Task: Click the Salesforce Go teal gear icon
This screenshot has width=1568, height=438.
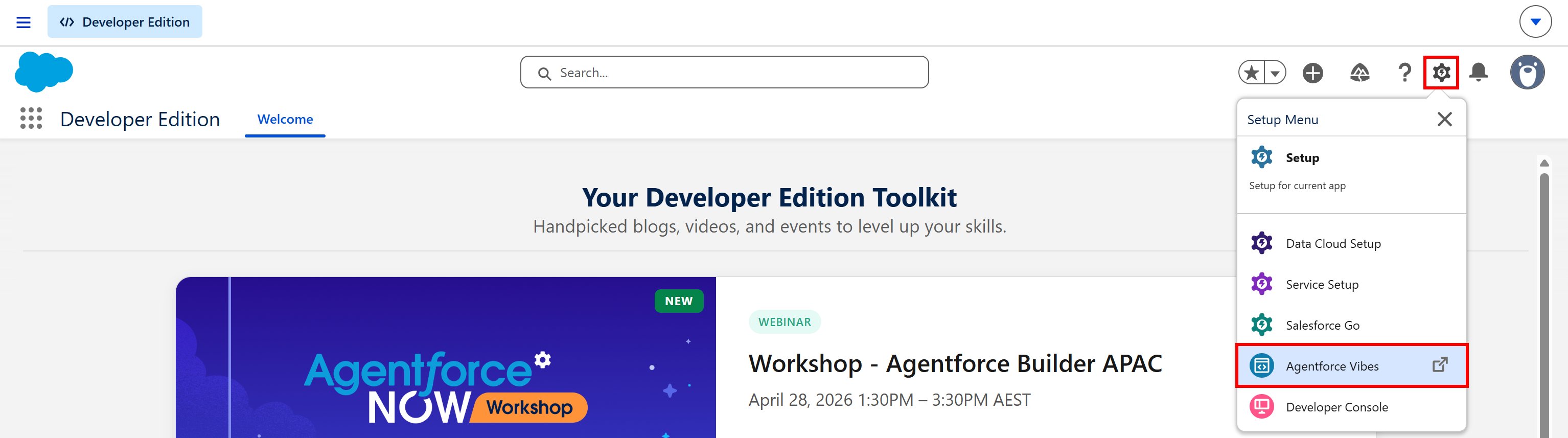Action: [1261, 325]
